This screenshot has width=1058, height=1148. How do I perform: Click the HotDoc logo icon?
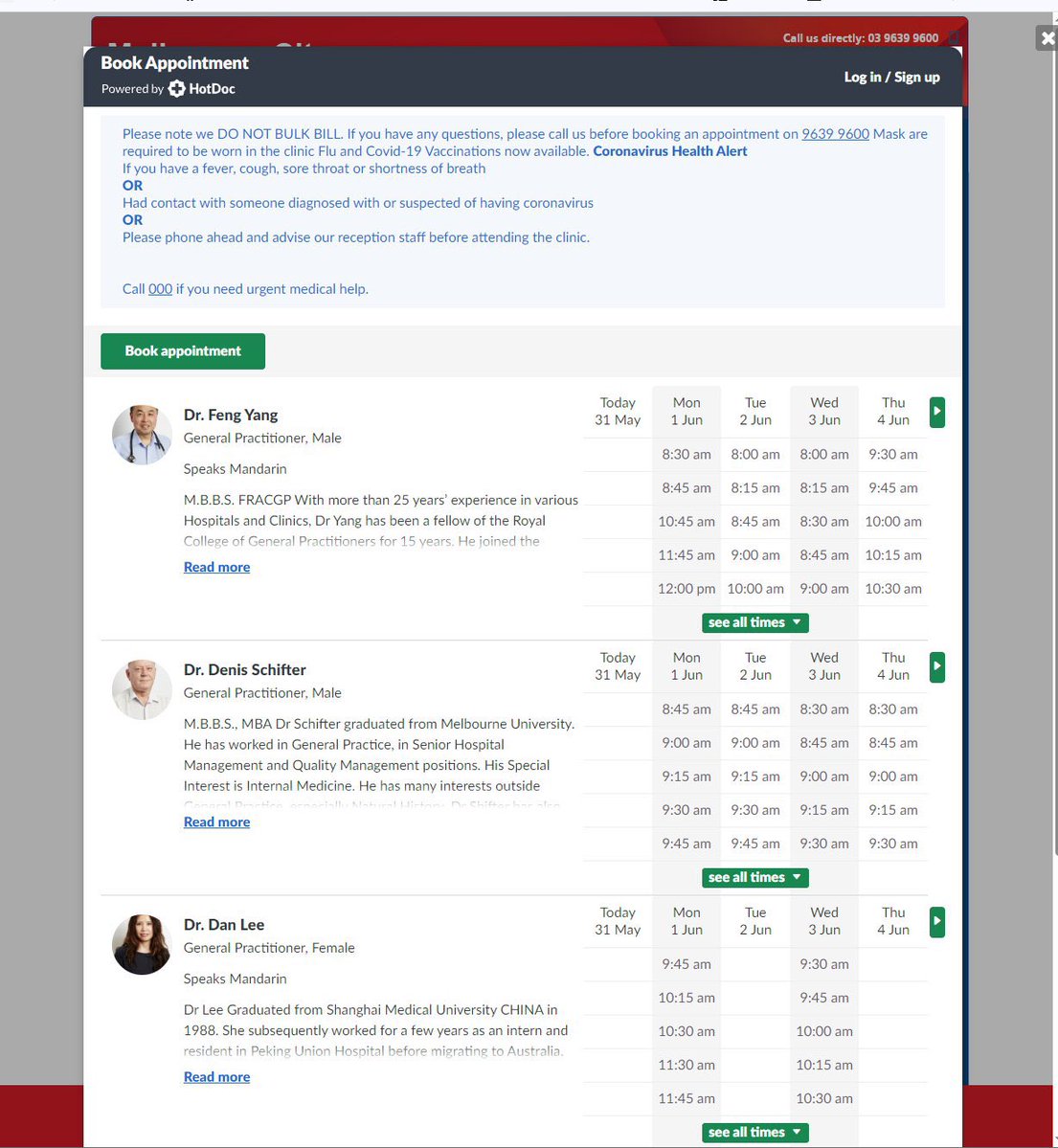tap(176, 89)
